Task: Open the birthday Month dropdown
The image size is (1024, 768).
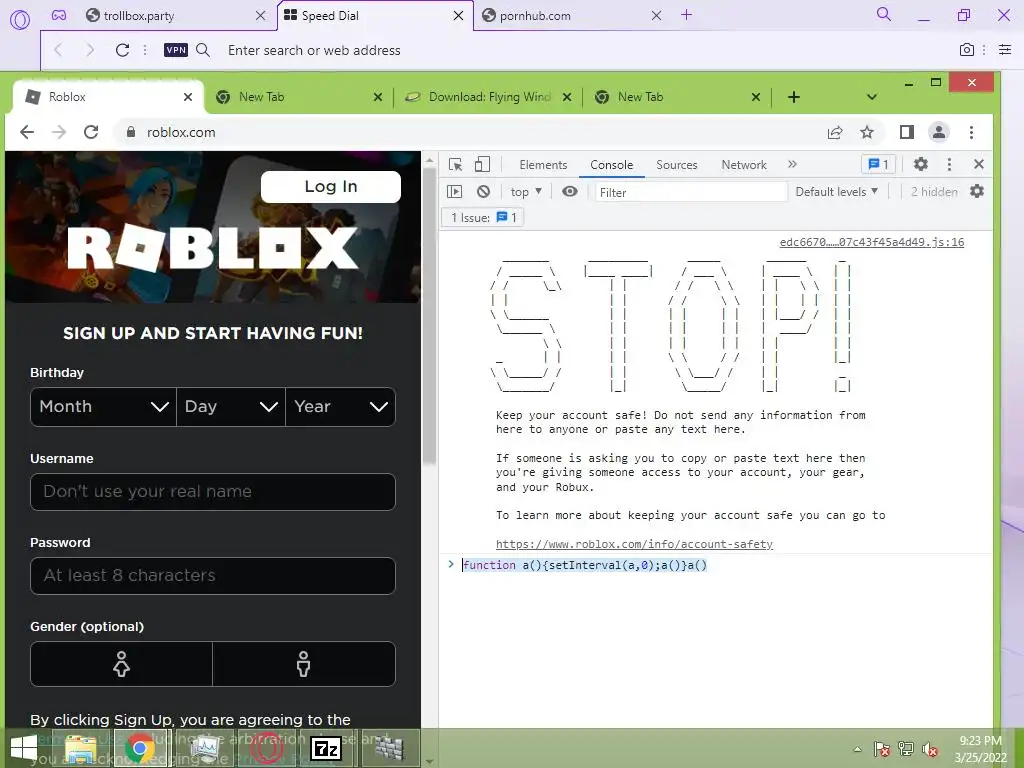Action: tap(103, 407)
